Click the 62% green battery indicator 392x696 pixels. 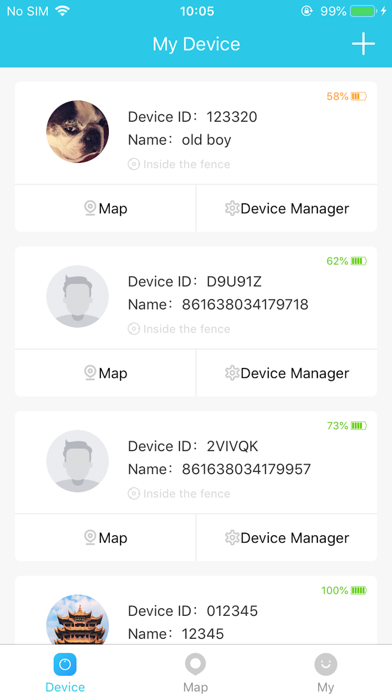pyautogui.click(x=346, y=261)
